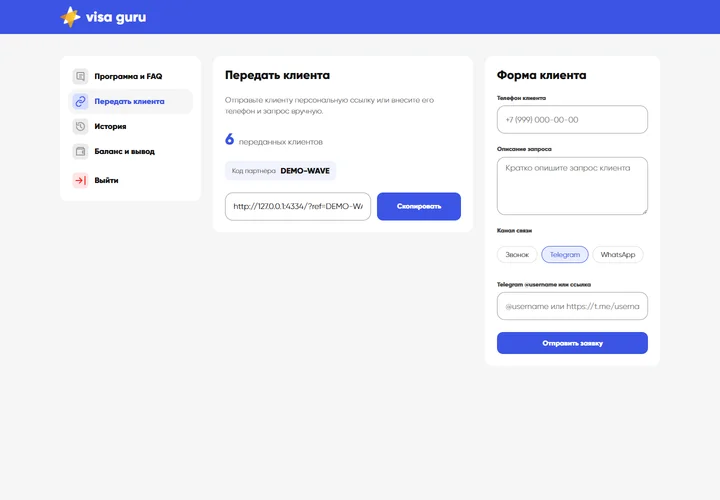
Task: Focus the referral link URL field
Action: click(x=298, y=206)
